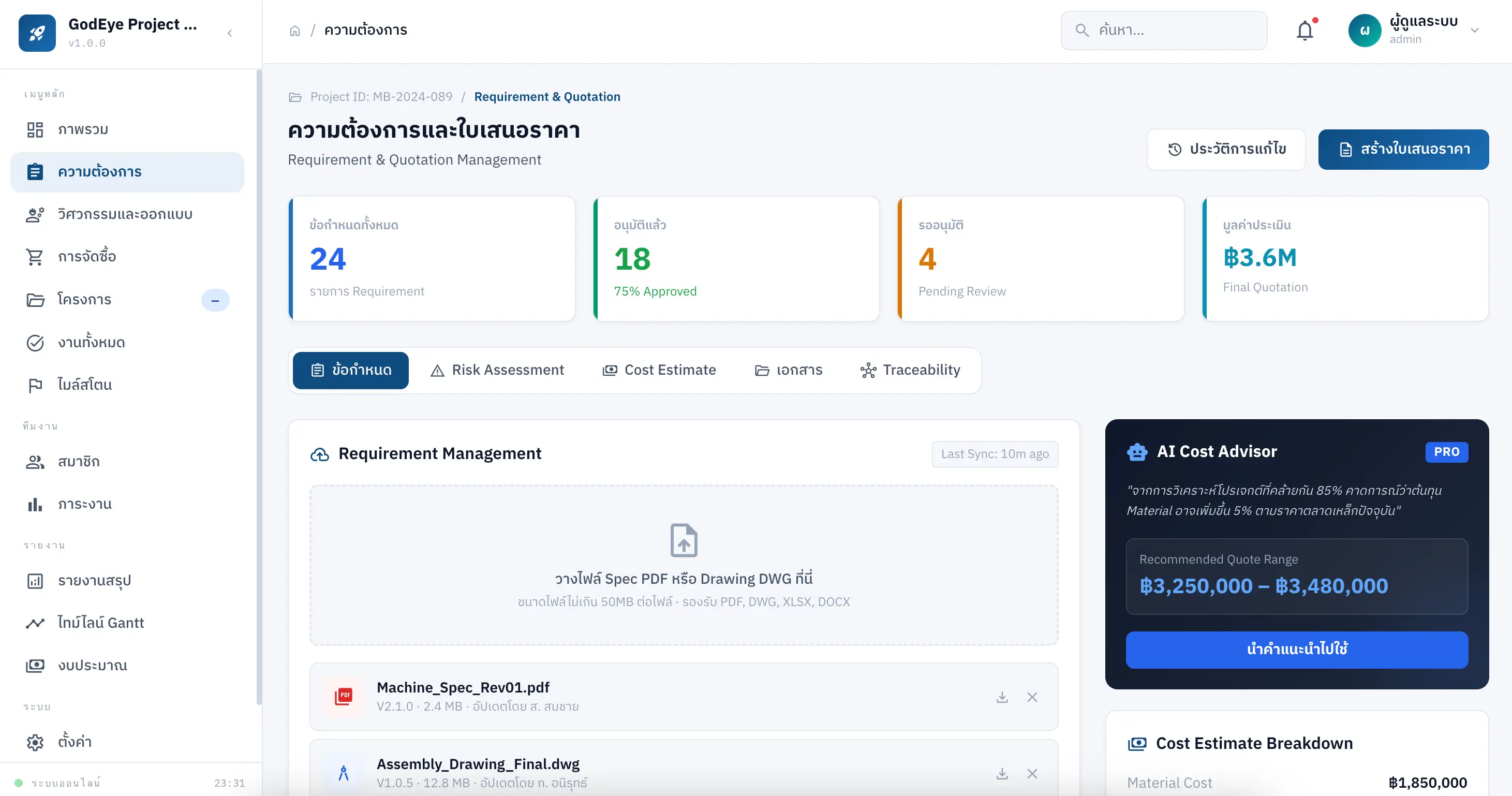
Task: Click the รออนุมัติ 4 stat card
Action: tap(1041, 258)
